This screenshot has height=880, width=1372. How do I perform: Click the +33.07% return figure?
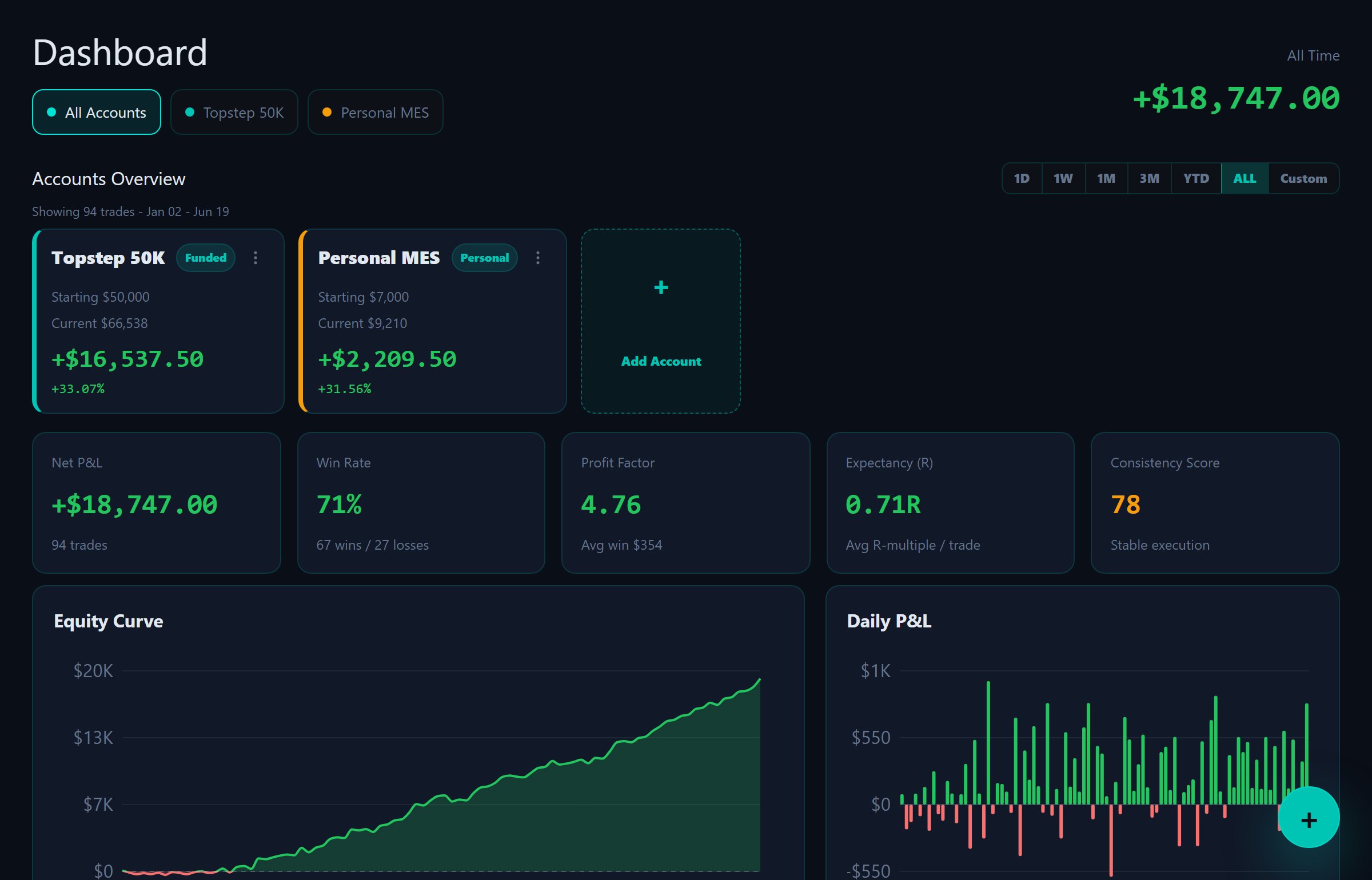point(78,389)
